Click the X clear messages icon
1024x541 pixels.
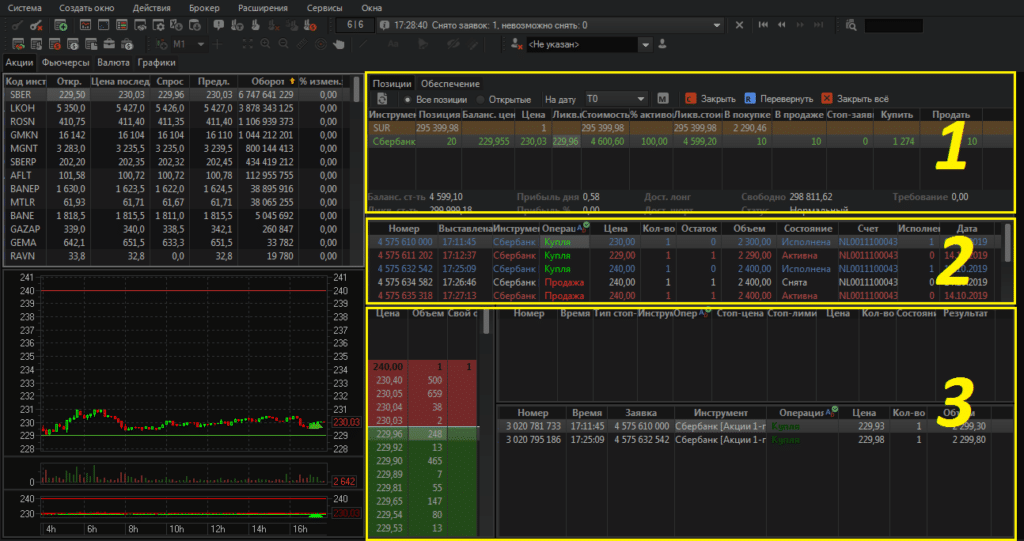pyautogui.click(x=739, y=24)
